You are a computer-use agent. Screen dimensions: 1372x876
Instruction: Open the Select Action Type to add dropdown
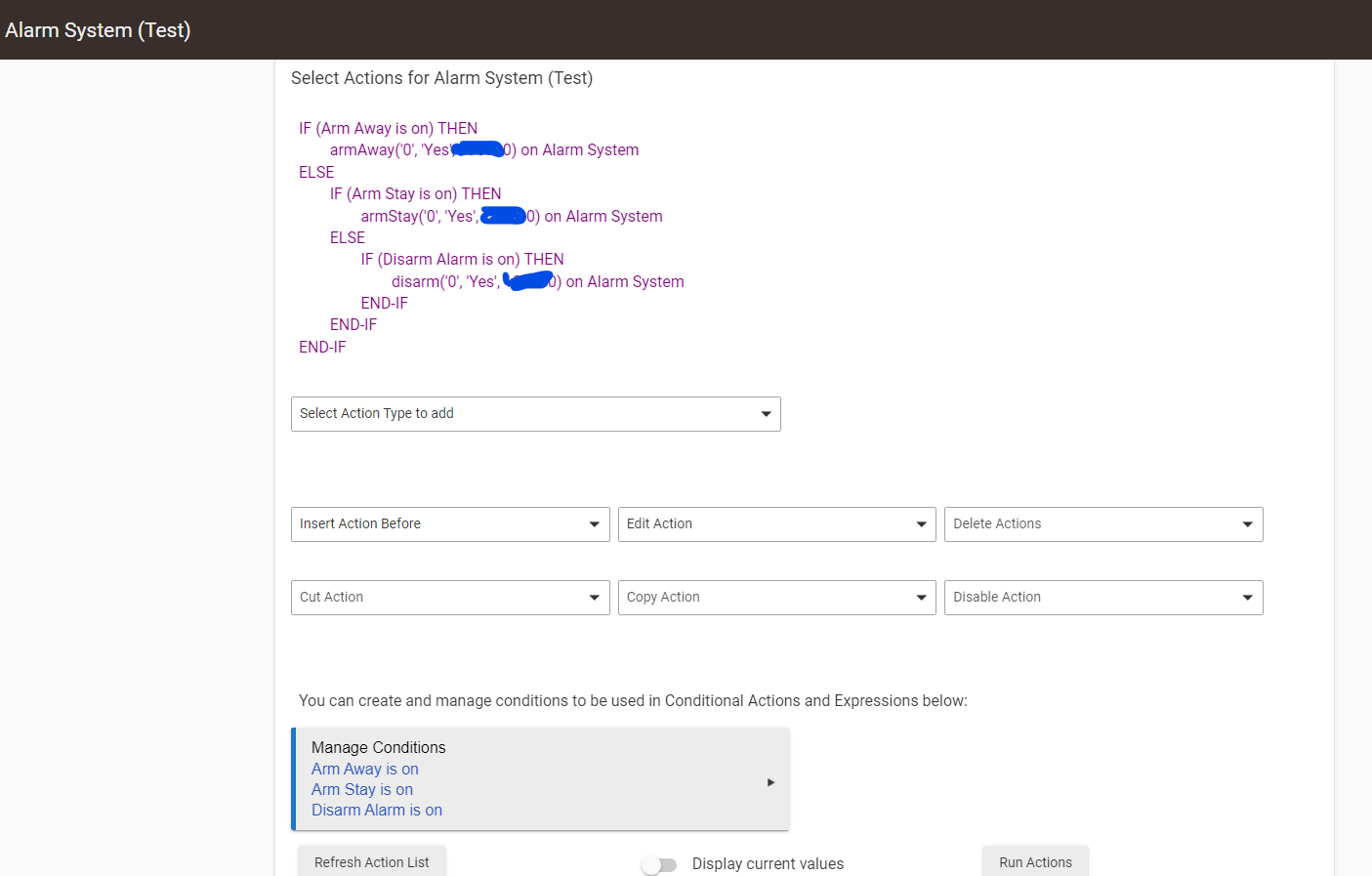[535, 414]
